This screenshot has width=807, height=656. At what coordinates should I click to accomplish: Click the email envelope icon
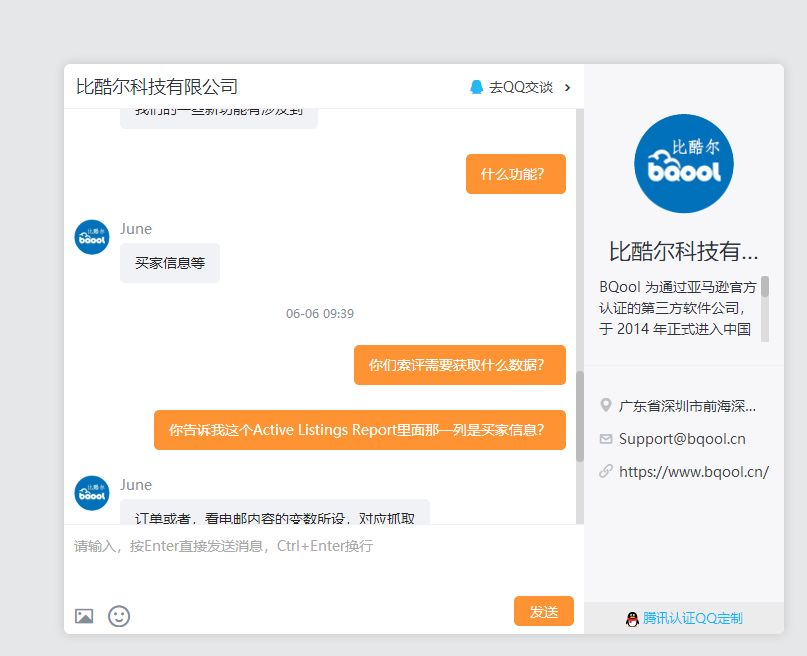pos(605,439)
